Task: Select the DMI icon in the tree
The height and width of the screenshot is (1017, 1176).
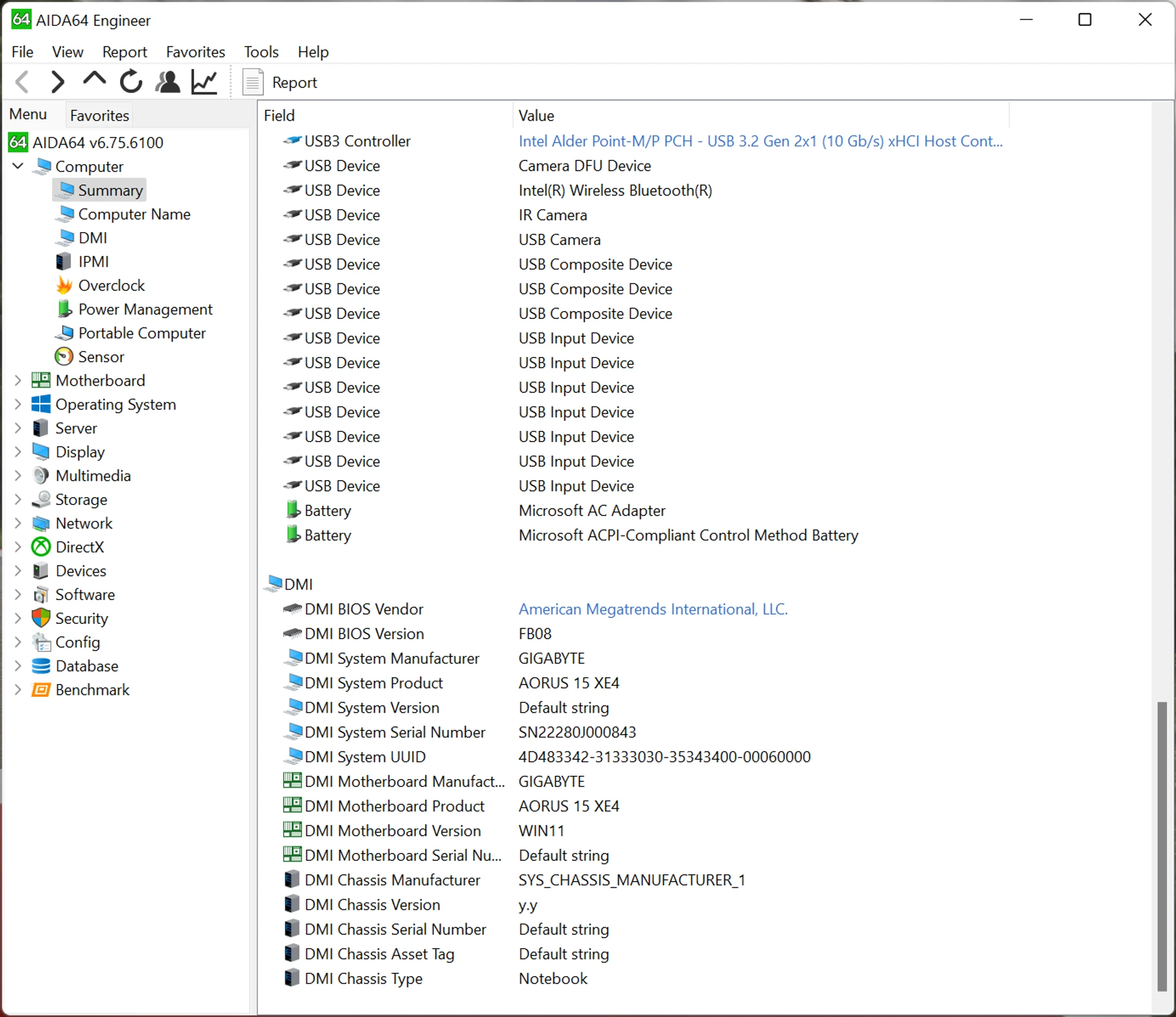Action: pos(66,238)
